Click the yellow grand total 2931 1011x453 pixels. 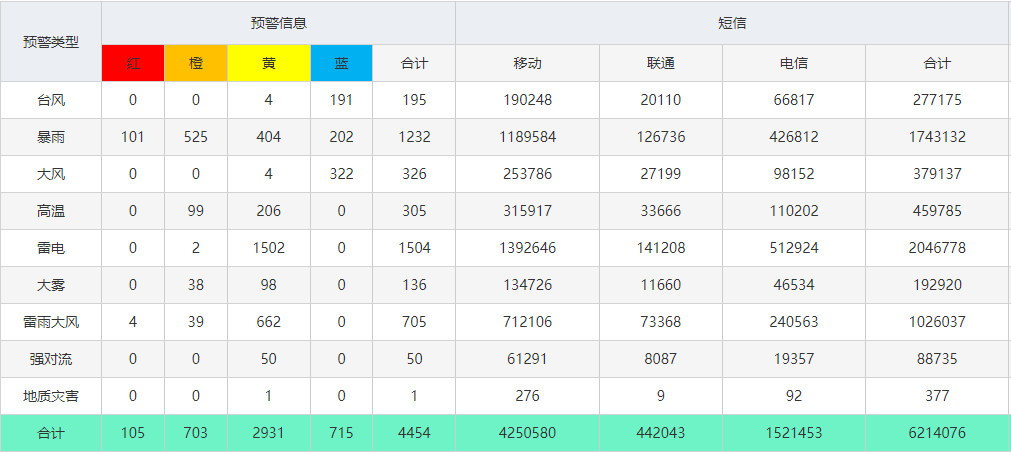269,433
